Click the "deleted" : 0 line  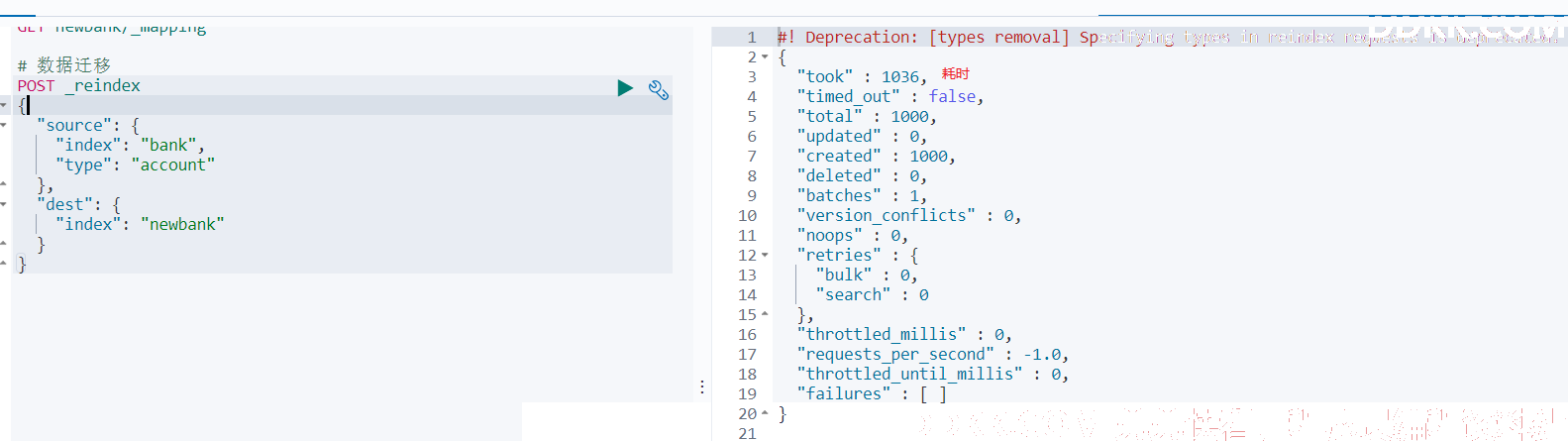click(x=862, y=175)
